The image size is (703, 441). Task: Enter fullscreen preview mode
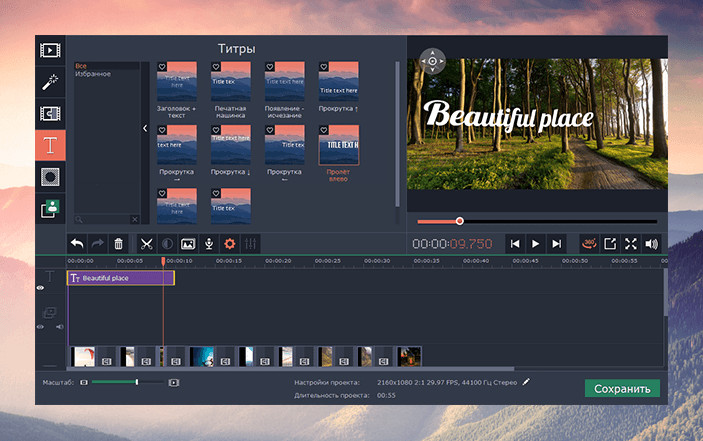tap(631, 244)
